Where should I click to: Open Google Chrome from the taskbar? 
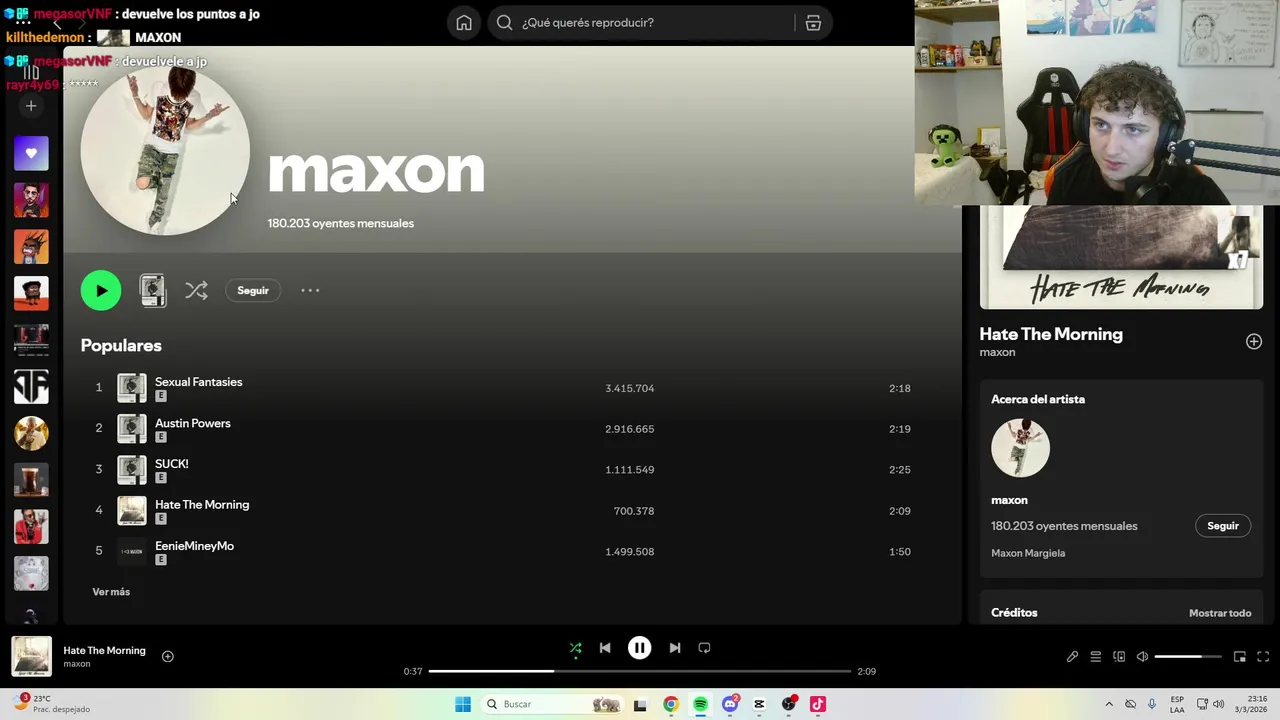(671, 704)
